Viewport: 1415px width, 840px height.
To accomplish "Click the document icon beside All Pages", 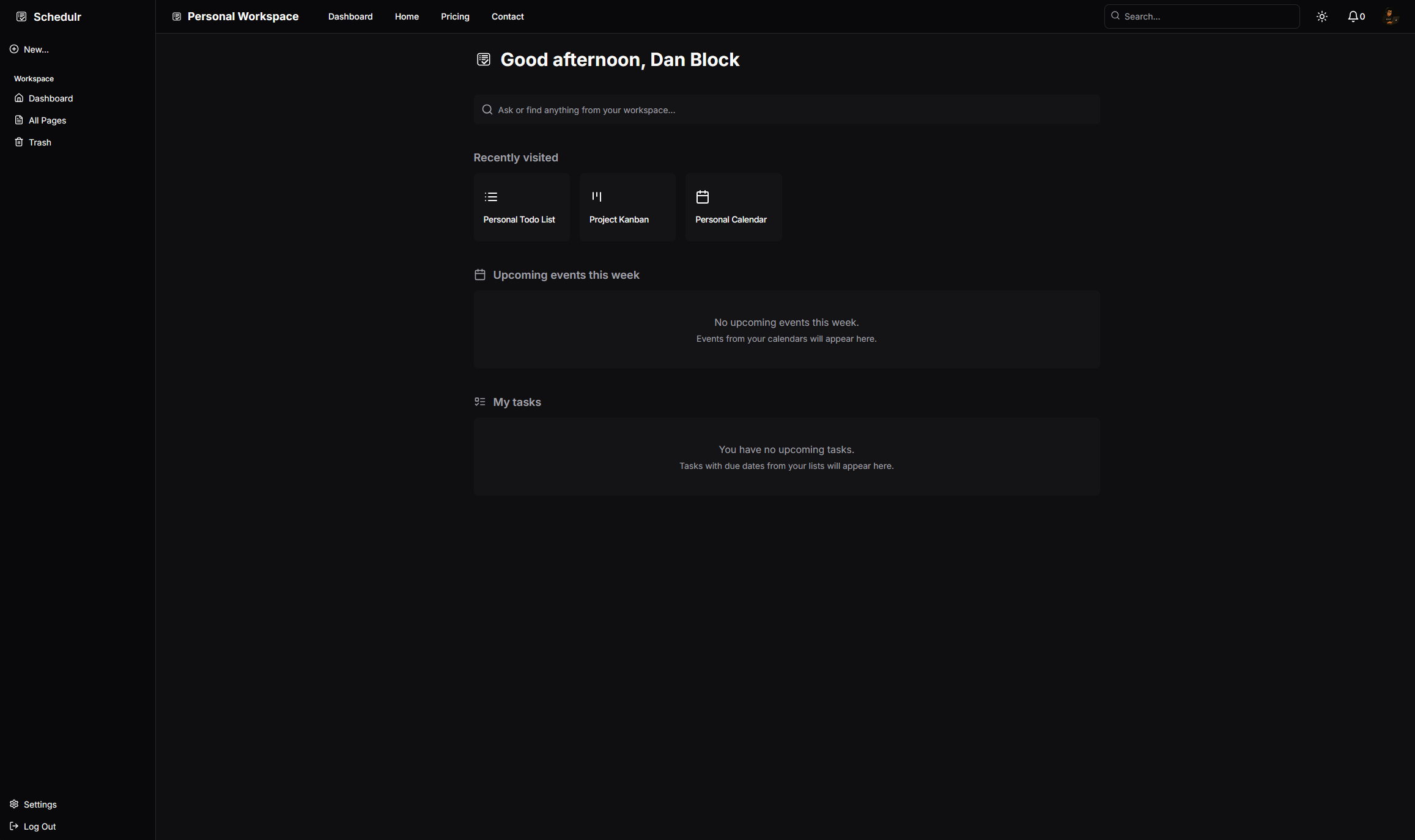I will click(x=19, y=120).
